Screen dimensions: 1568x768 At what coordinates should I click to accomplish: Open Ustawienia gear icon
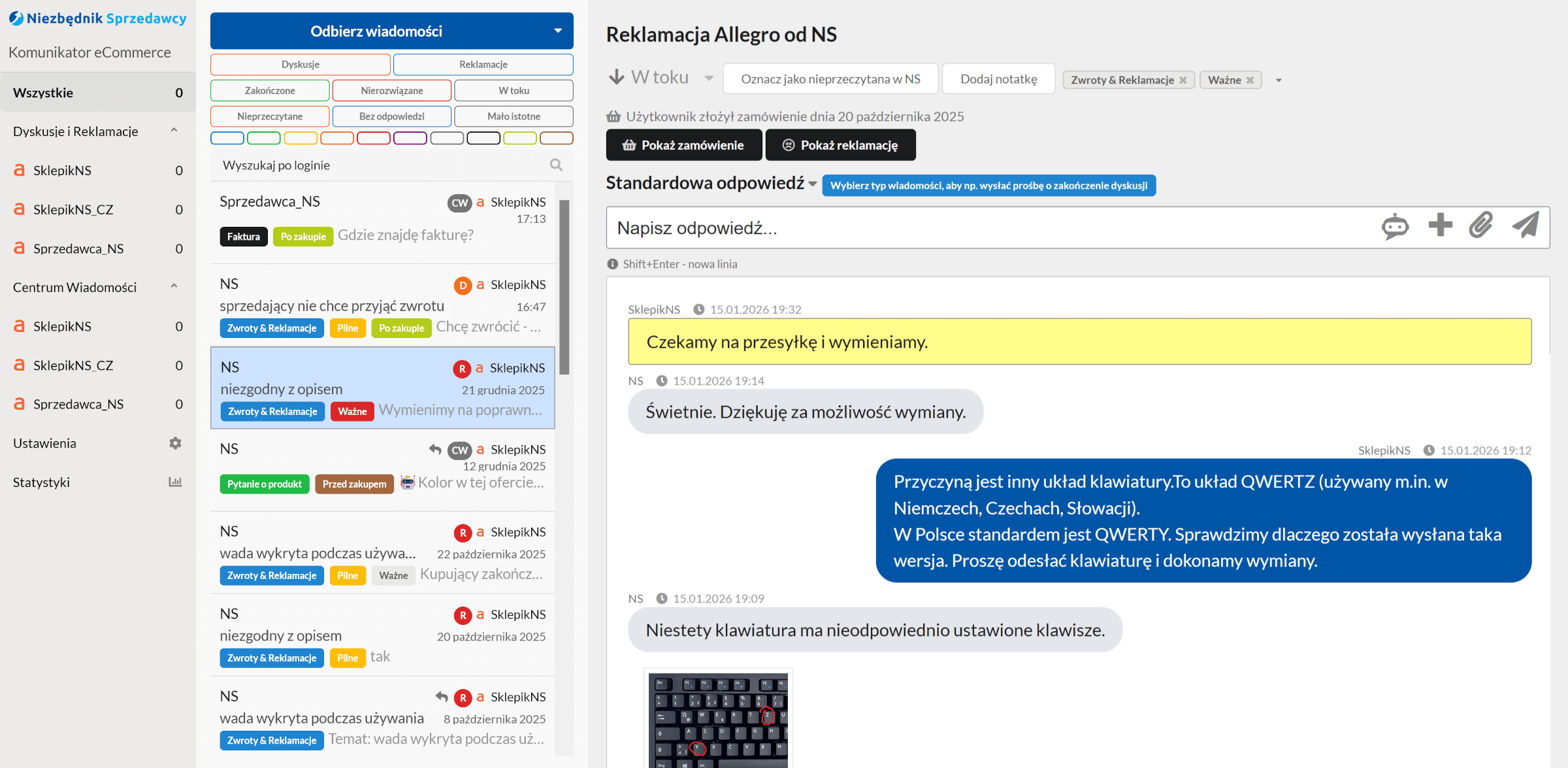coord(175,443)
